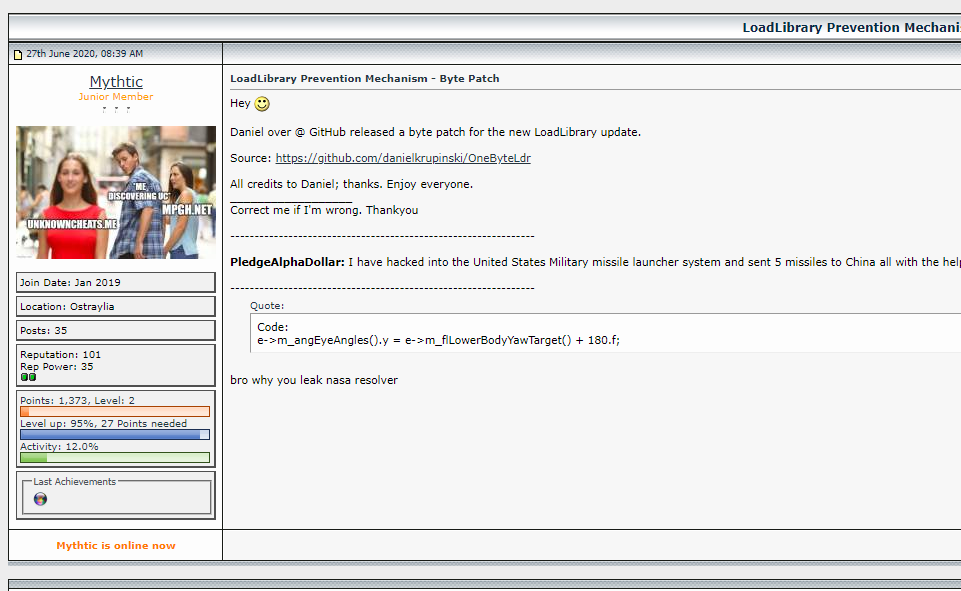Click the rightmost status icon under Mythtic's username
961x591 pixels.
click(129, 111)
